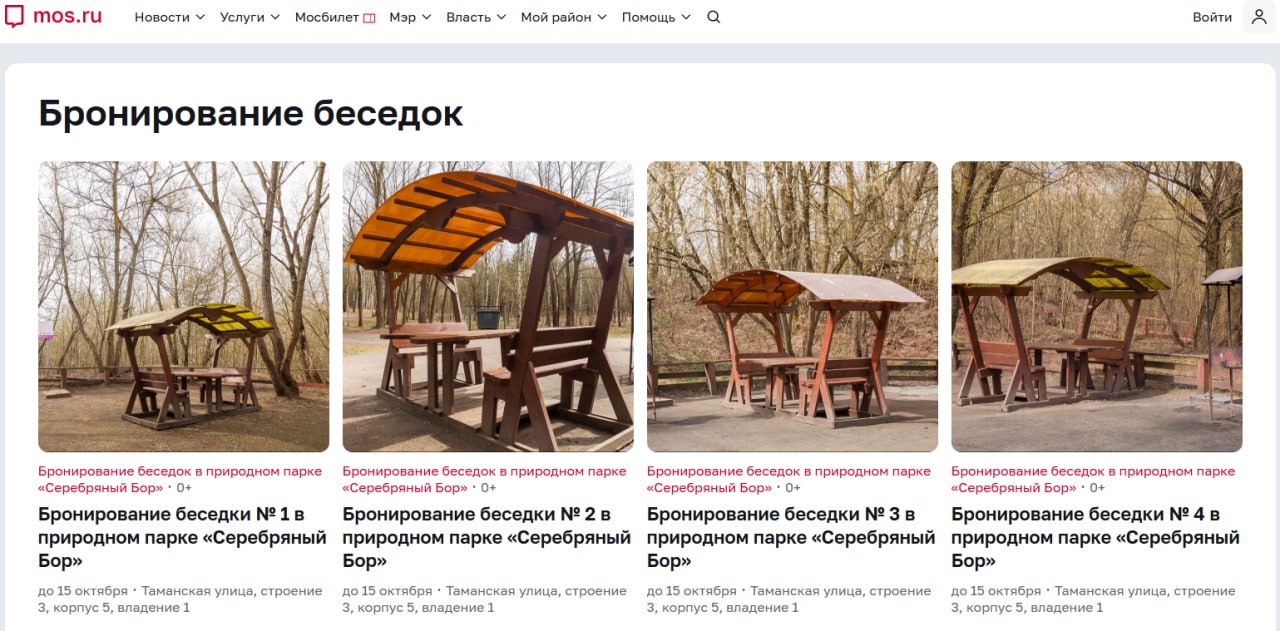Open Бронирование беседки № 2 title link
The width and height of the screenshot is (1280, 631).
(487, 538)
